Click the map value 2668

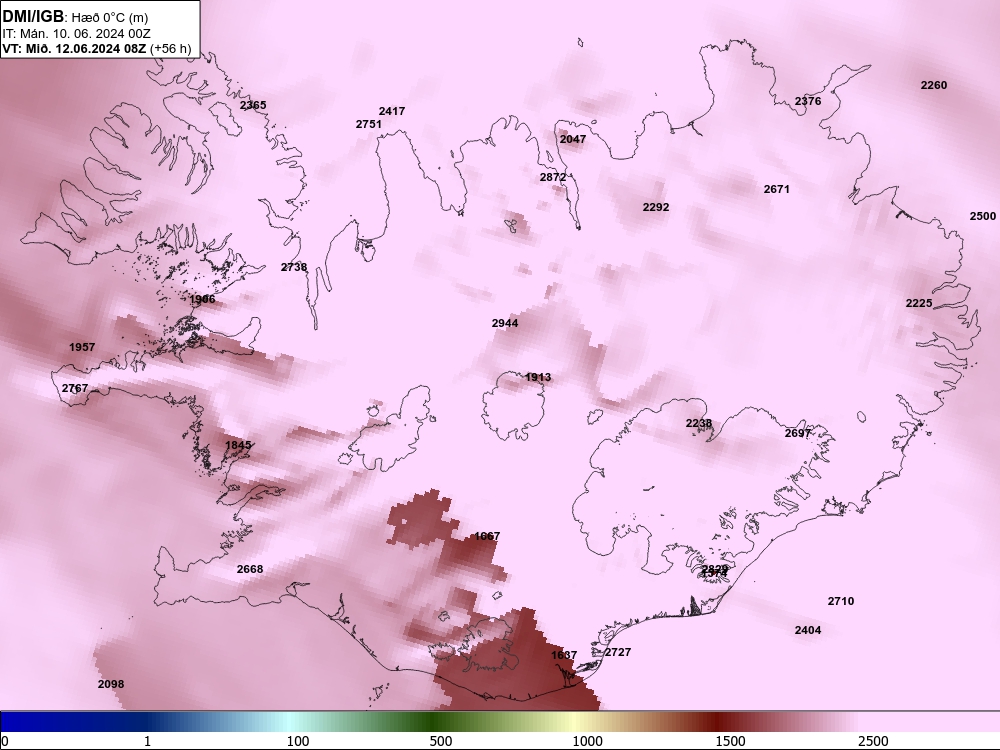[x=250, y=570]
